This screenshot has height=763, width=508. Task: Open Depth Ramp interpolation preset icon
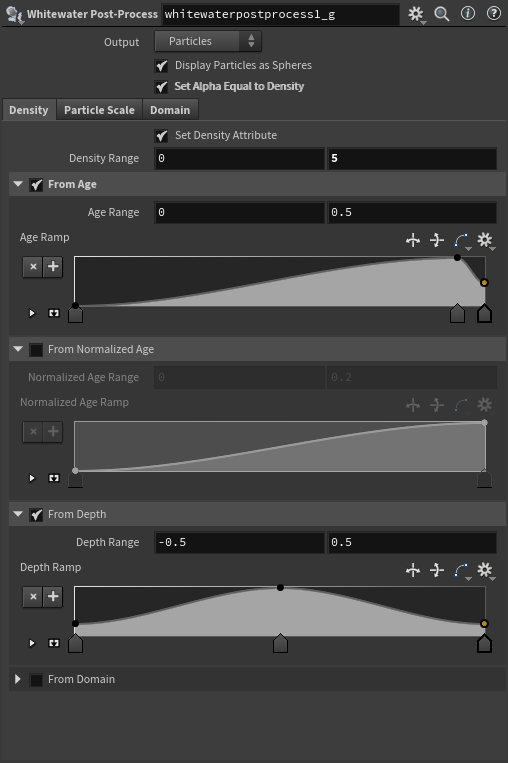(x=461, y=570)
